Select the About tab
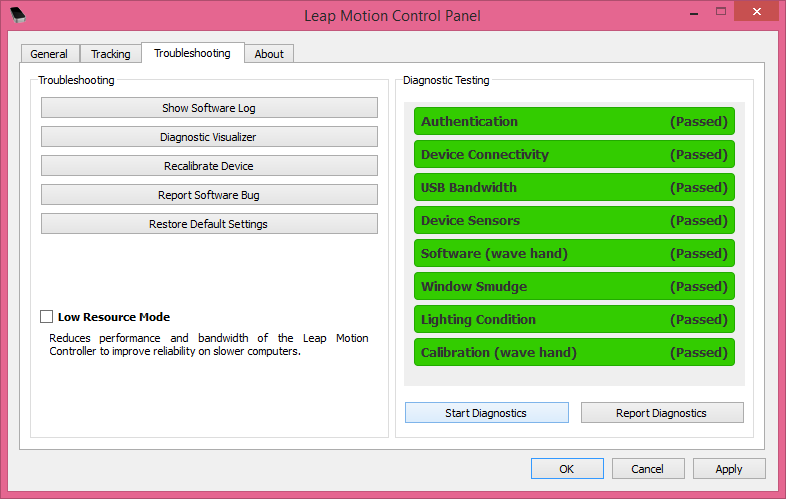Viewport: 786px width, 499px height. point(269,54)
